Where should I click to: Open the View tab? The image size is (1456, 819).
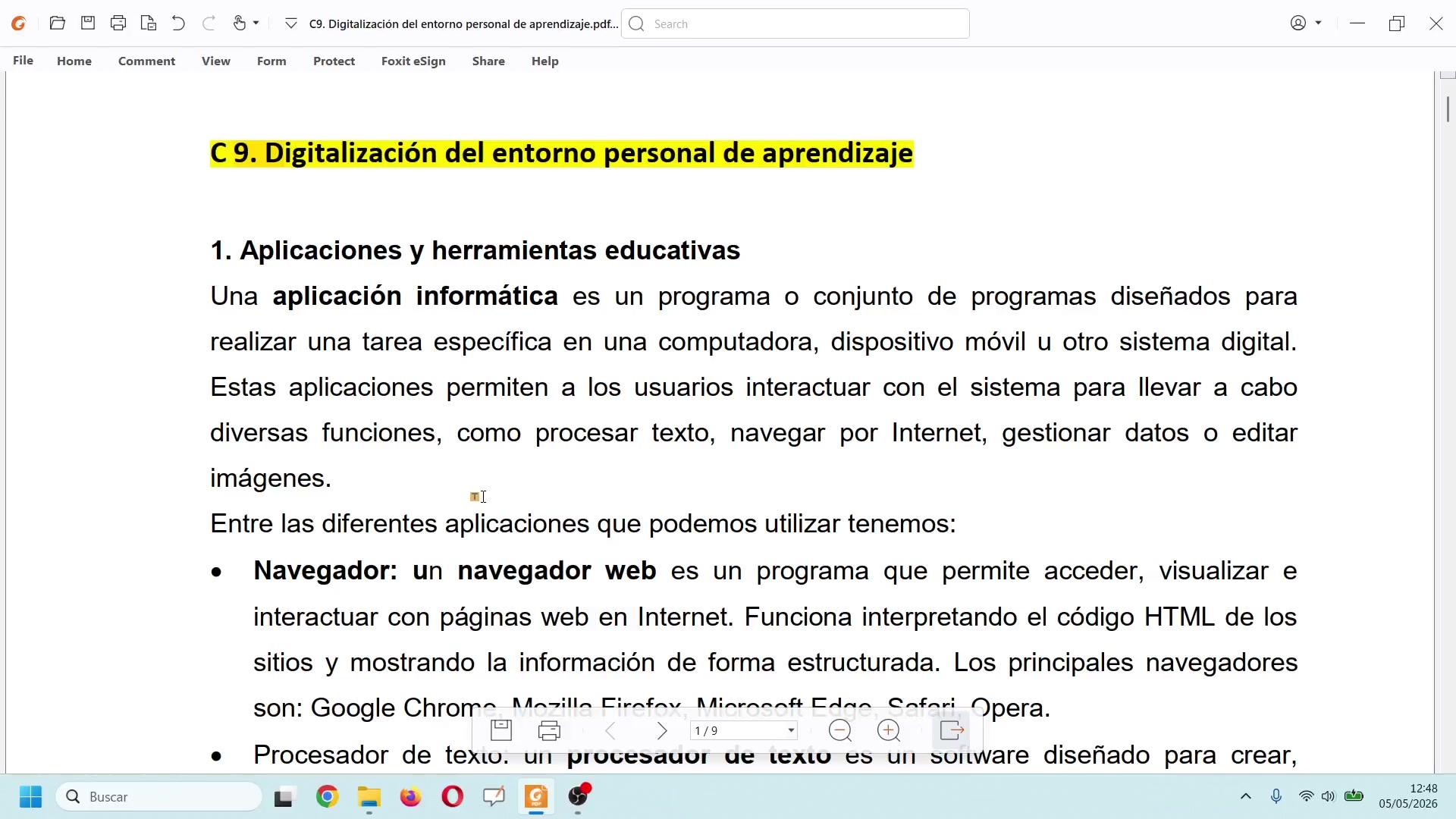(216, 61)
